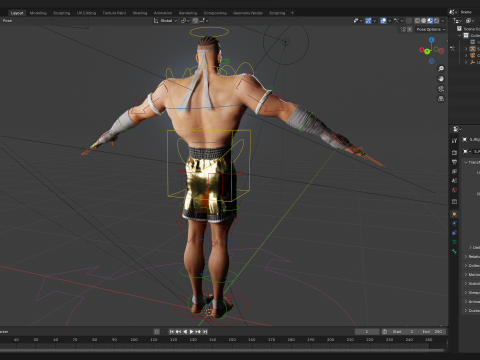This screenshot has height=360, width=480.
Task: Open the green Armature data tab
Action: pos(454,242)
